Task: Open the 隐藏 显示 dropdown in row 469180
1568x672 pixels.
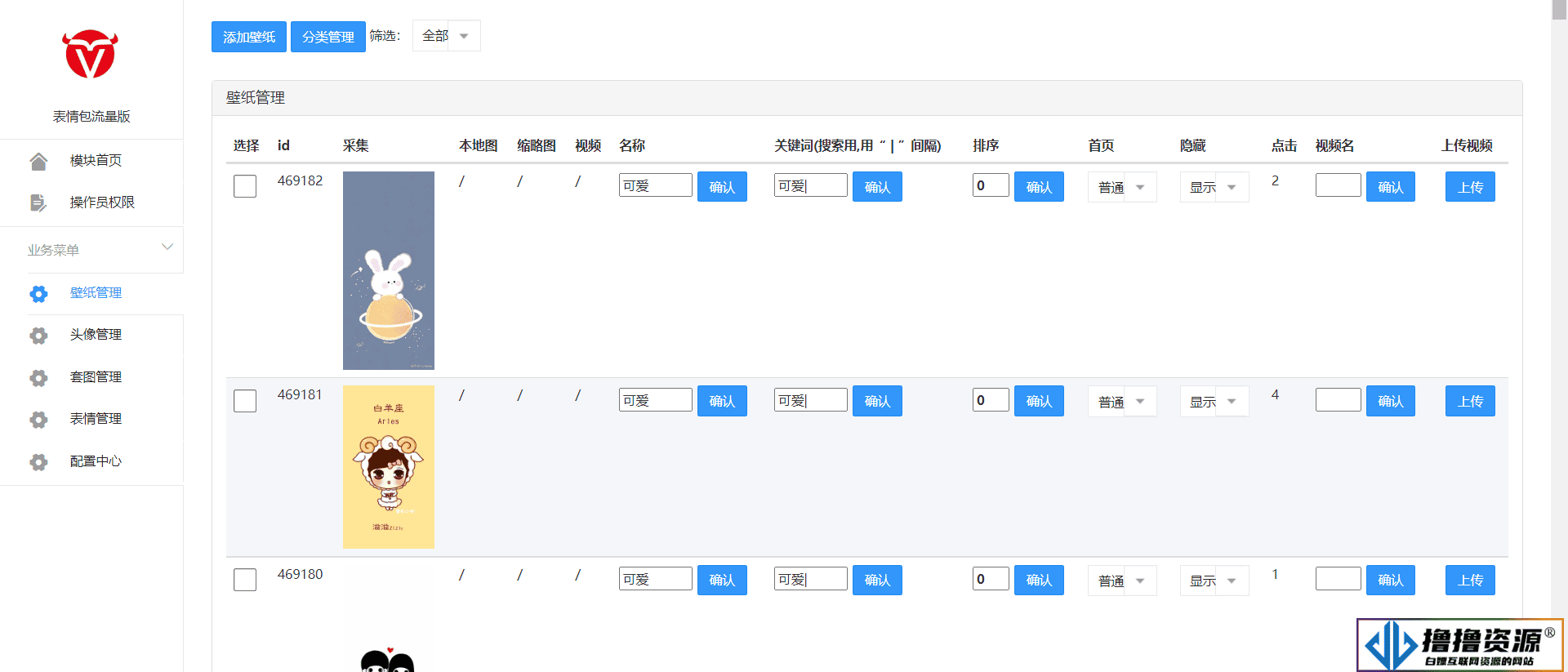Action: pyautogui.click(x=1214, y=581)
